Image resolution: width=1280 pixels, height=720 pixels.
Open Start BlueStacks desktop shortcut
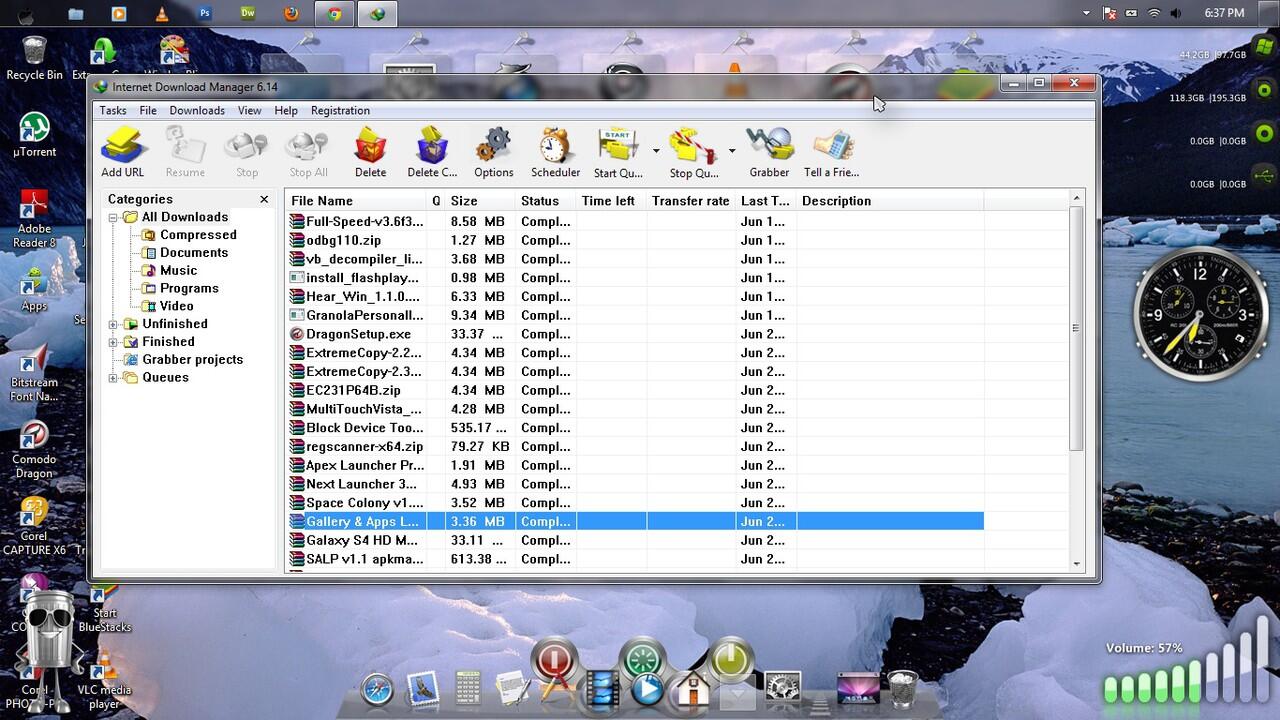pyautogui.click(x=104, y=608)
